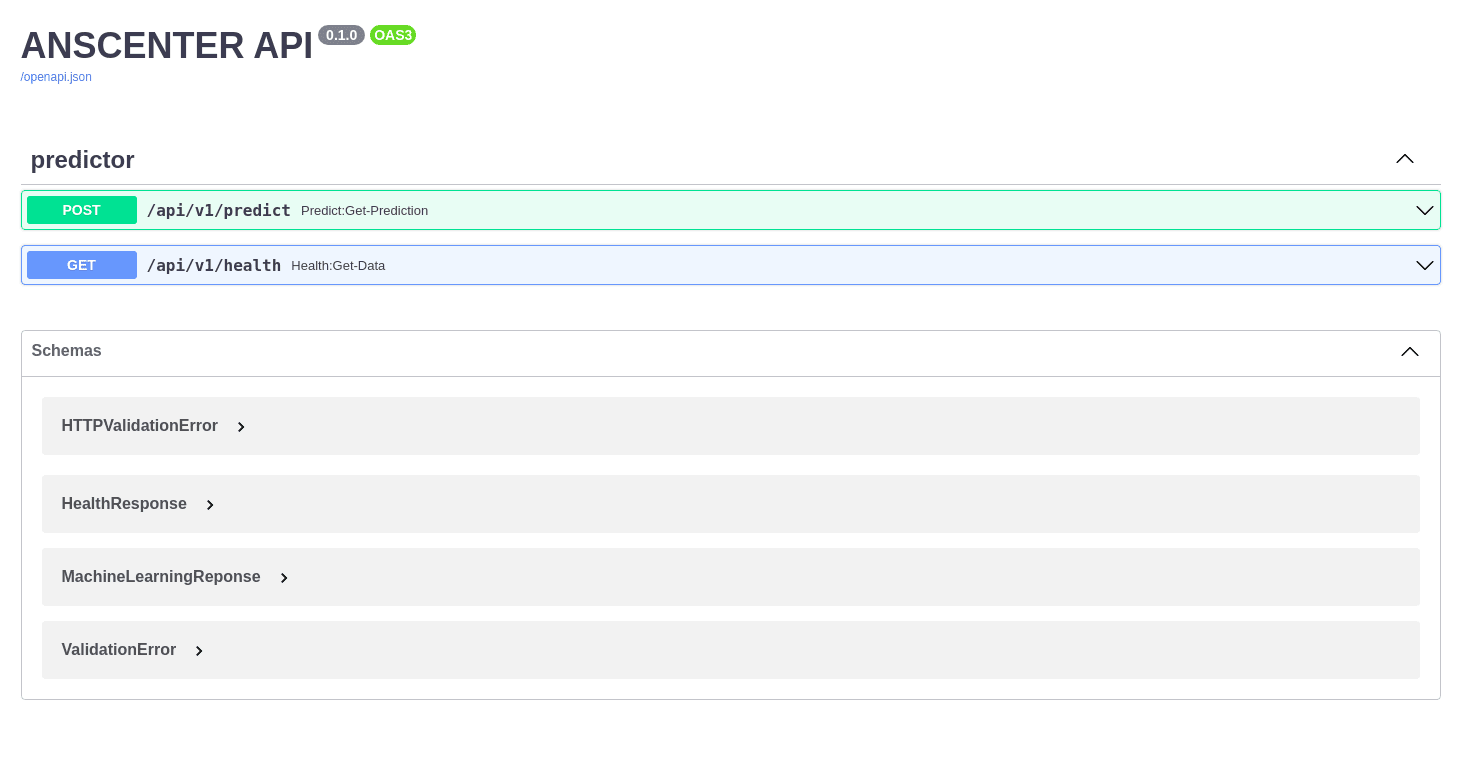Viewport: 1475px width, 773px height.
Task: Collapse the Schemas section
Action: coord(1409,352)
